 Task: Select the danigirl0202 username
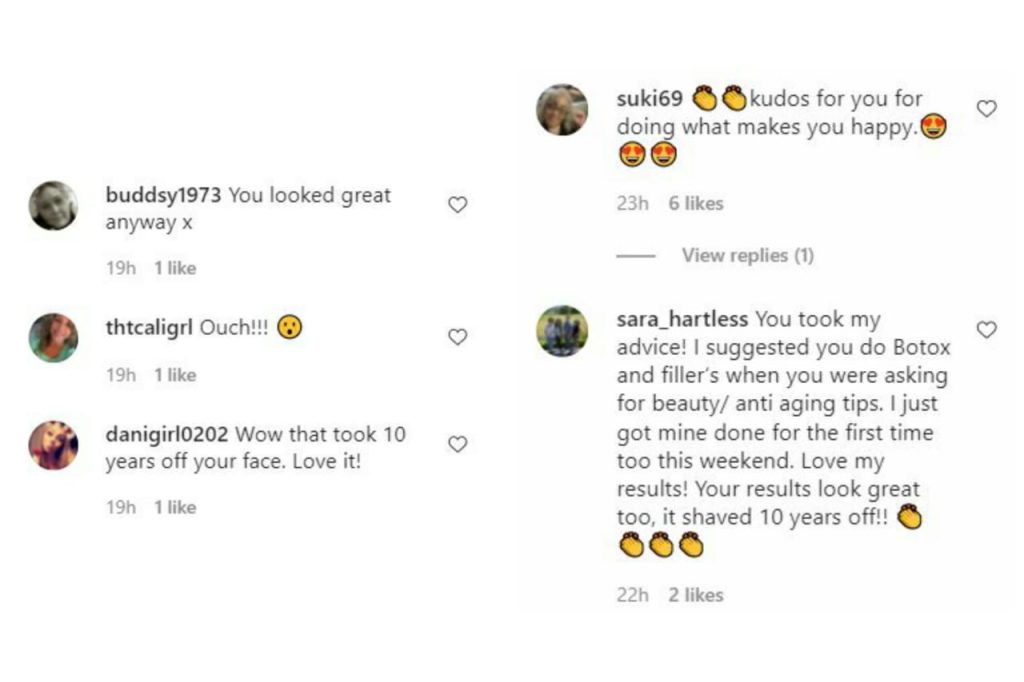coord(167,435)
